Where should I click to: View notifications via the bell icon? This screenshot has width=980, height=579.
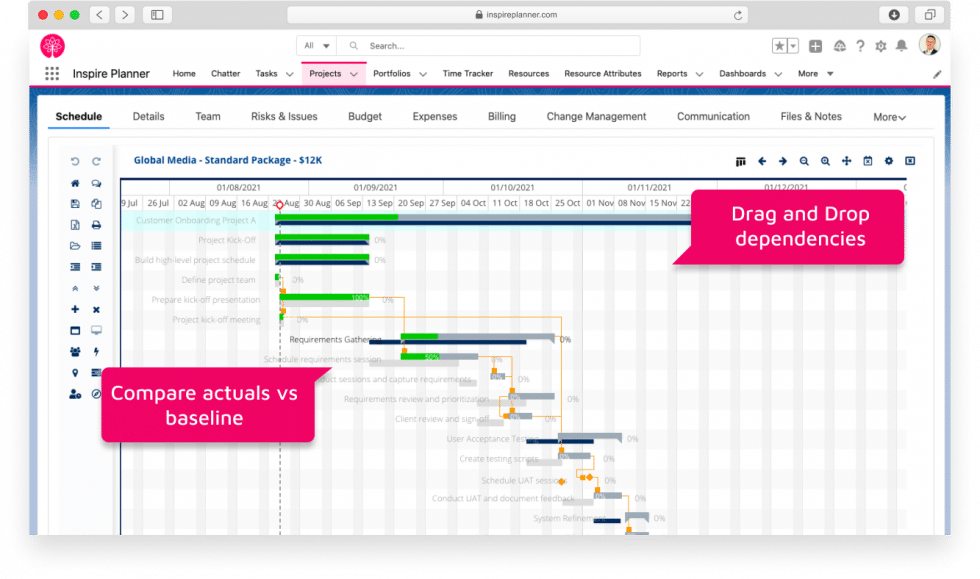903,46
